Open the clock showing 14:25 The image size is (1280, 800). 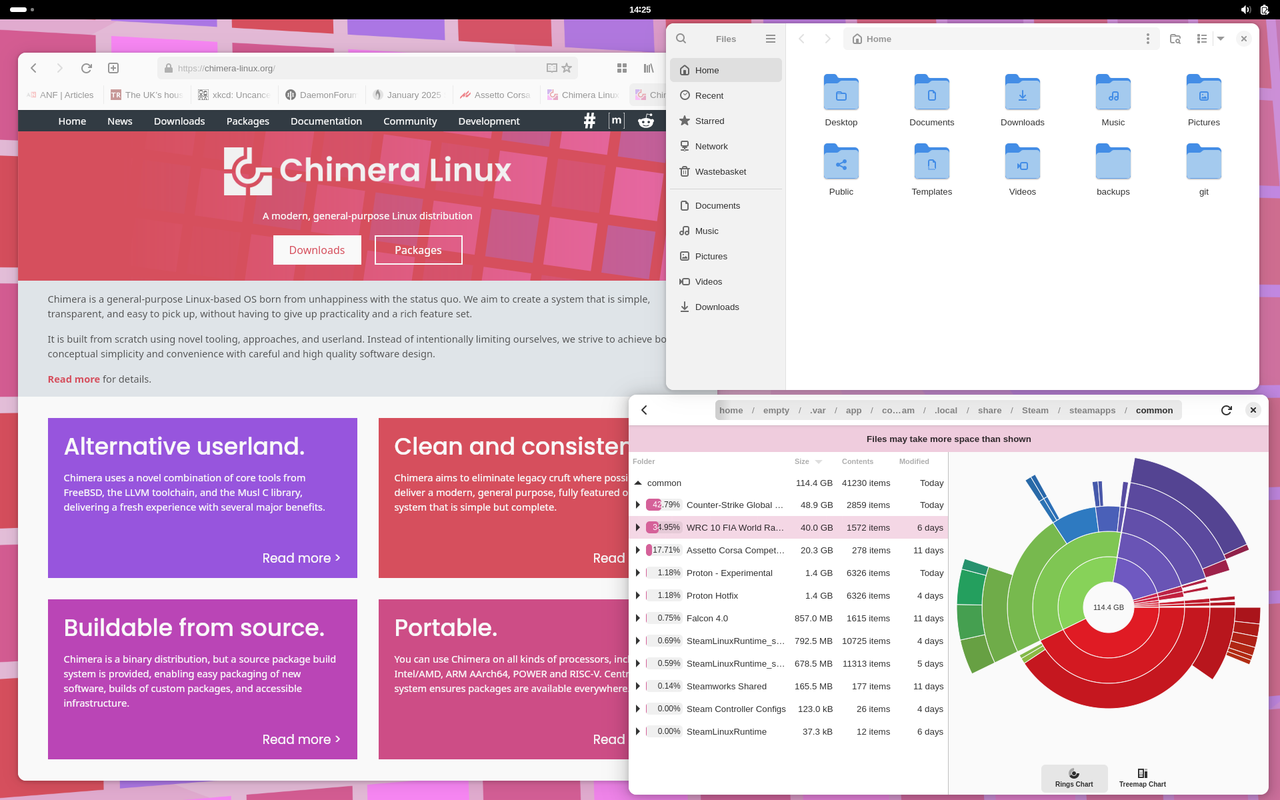640,9
